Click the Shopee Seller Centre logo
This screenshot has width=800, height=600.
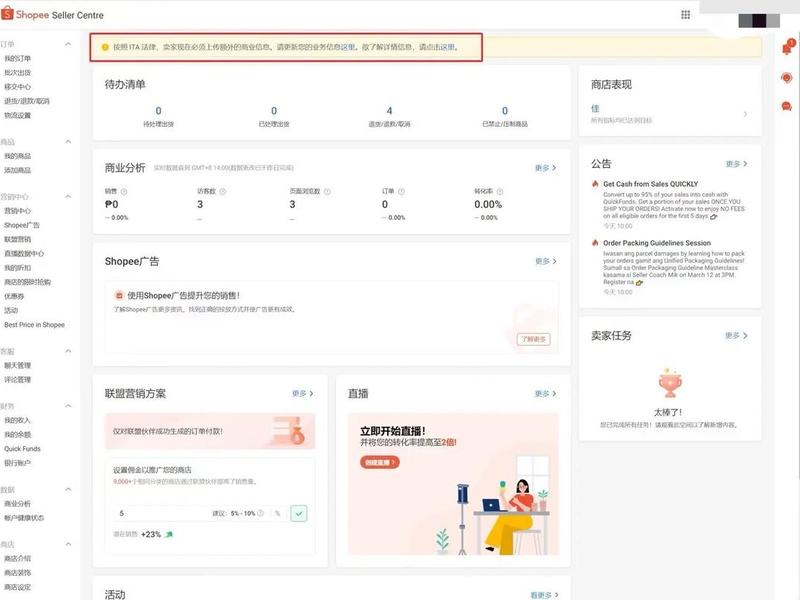[x=53, y=14]
